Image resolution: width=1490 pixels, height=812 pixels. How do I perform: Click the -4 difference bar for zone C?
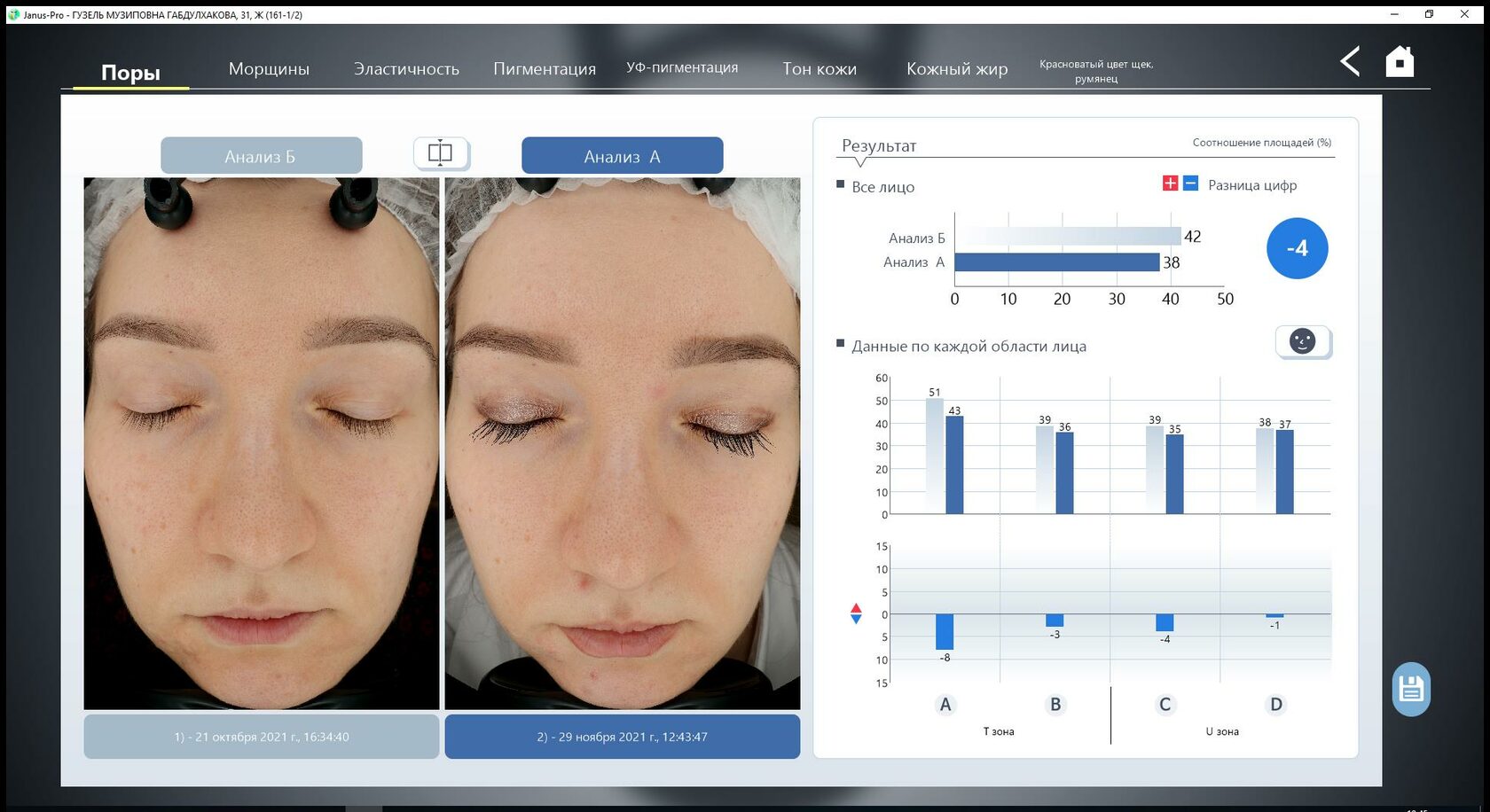point(1165,622)
